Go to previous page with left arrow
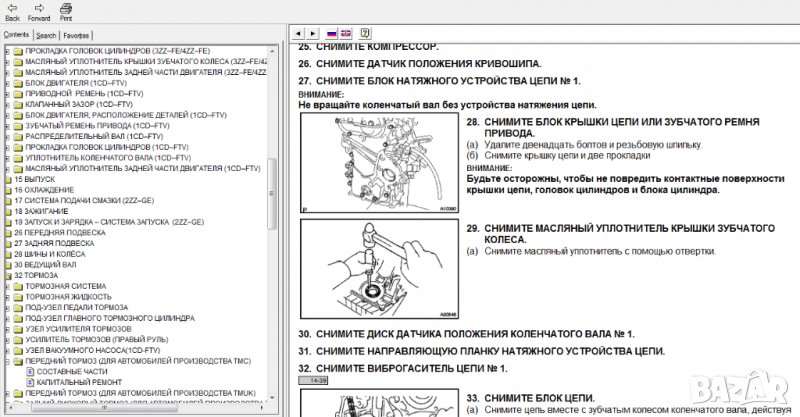Viewport: 800px width, 417px height. (x=300, y=33)
